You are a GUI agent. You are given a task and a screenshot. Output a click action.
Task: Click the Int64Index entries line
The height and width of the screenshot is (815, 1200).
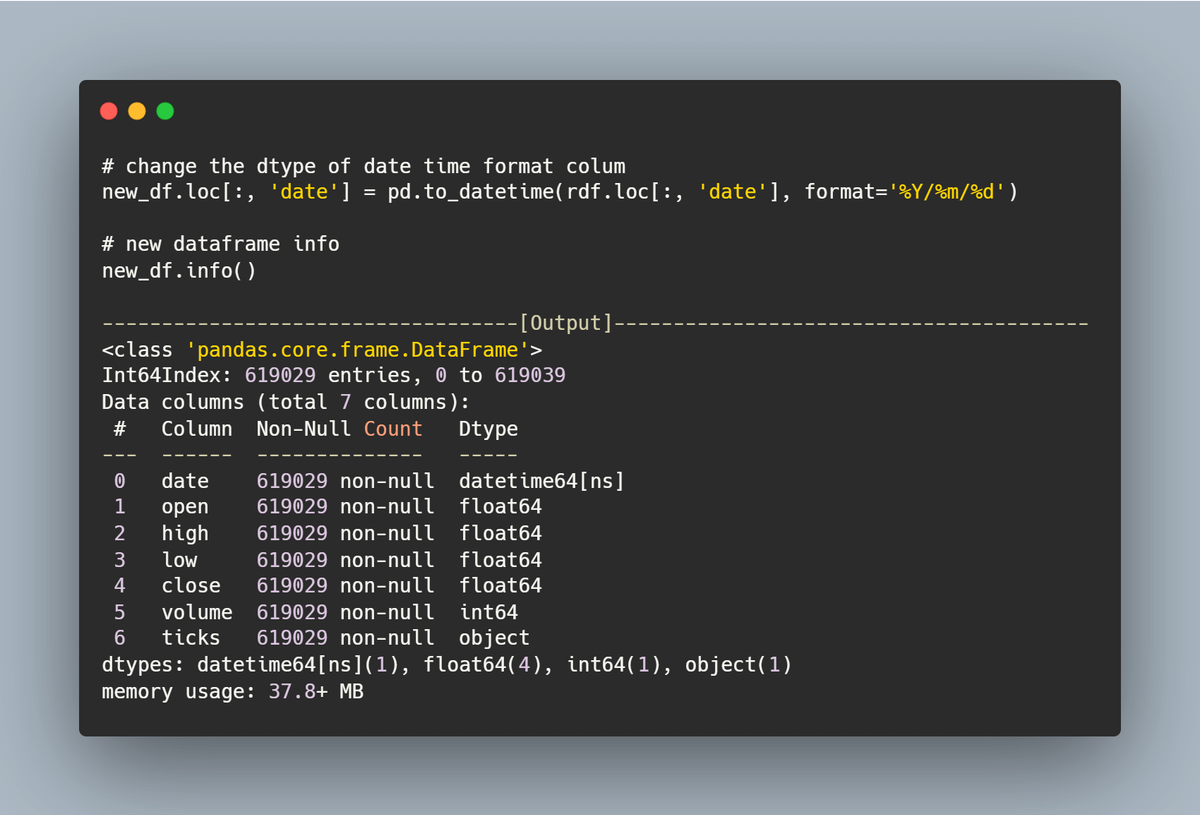click(x=333, y=376)
